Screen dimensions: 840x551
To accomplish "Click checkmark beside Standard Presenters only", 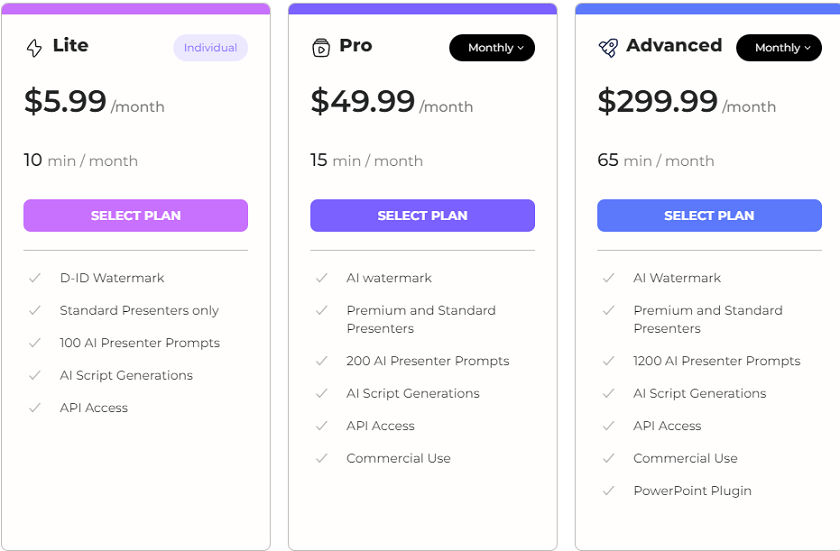I will click(x=35, y=311).
